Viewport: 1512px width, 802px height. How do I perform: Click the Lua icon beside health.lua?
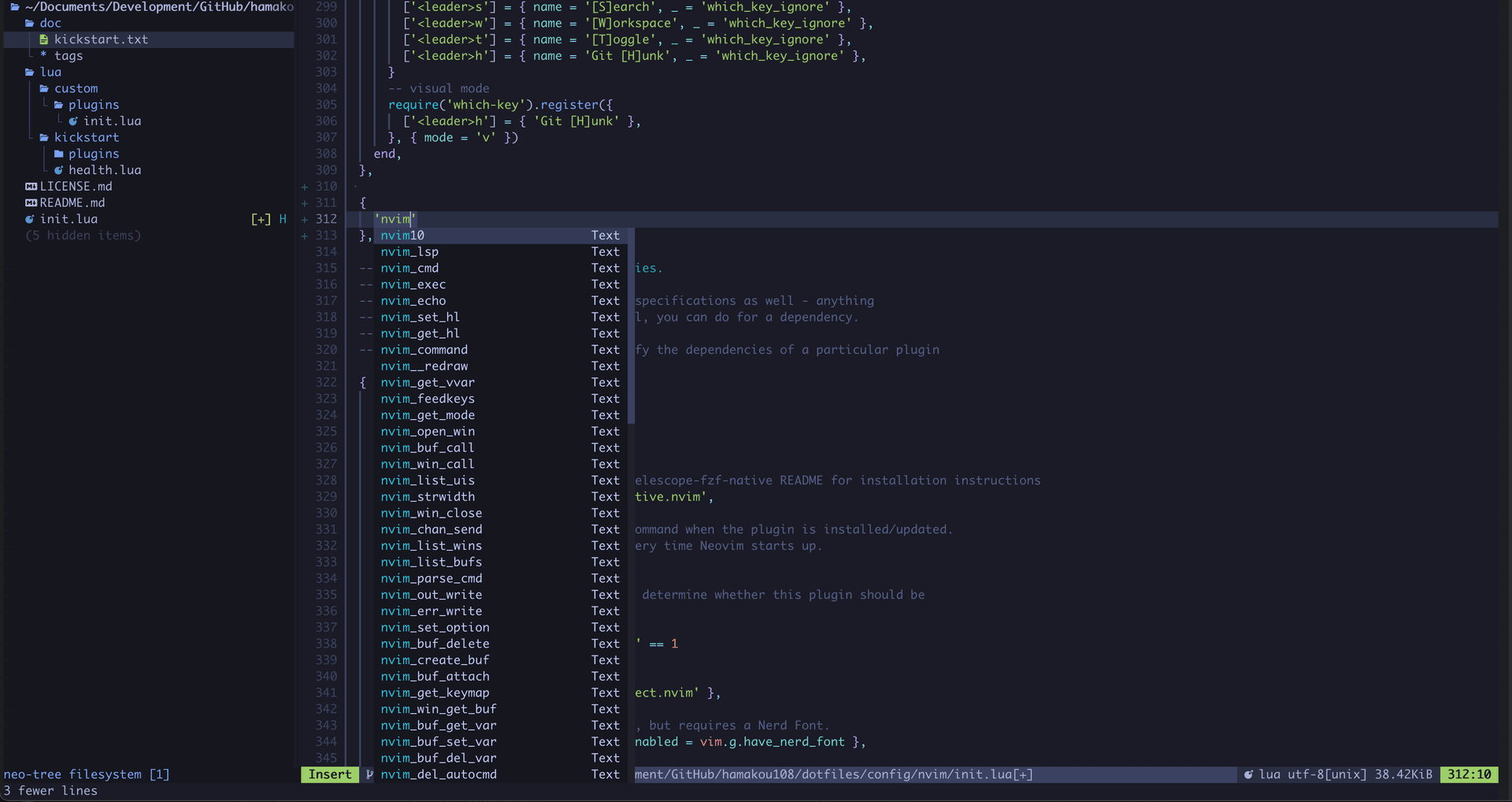click(58, 170)
